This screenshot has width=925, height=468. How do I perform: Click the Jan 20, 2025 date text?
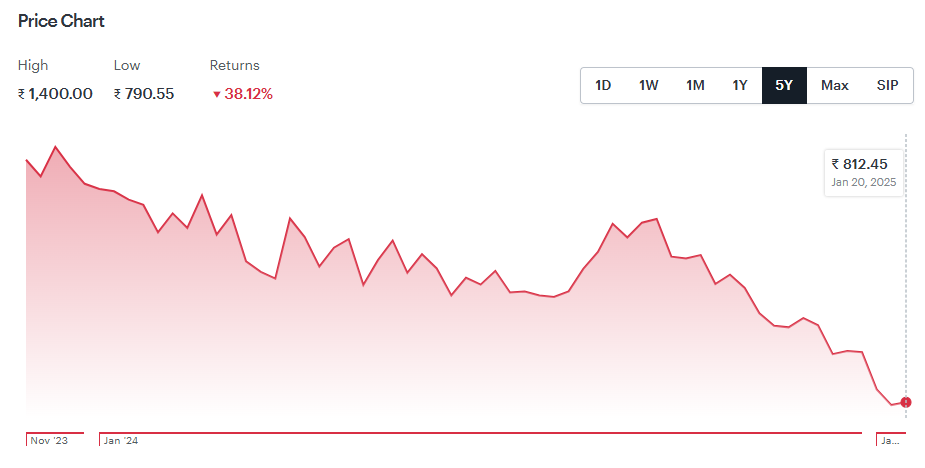pos(864,182)
